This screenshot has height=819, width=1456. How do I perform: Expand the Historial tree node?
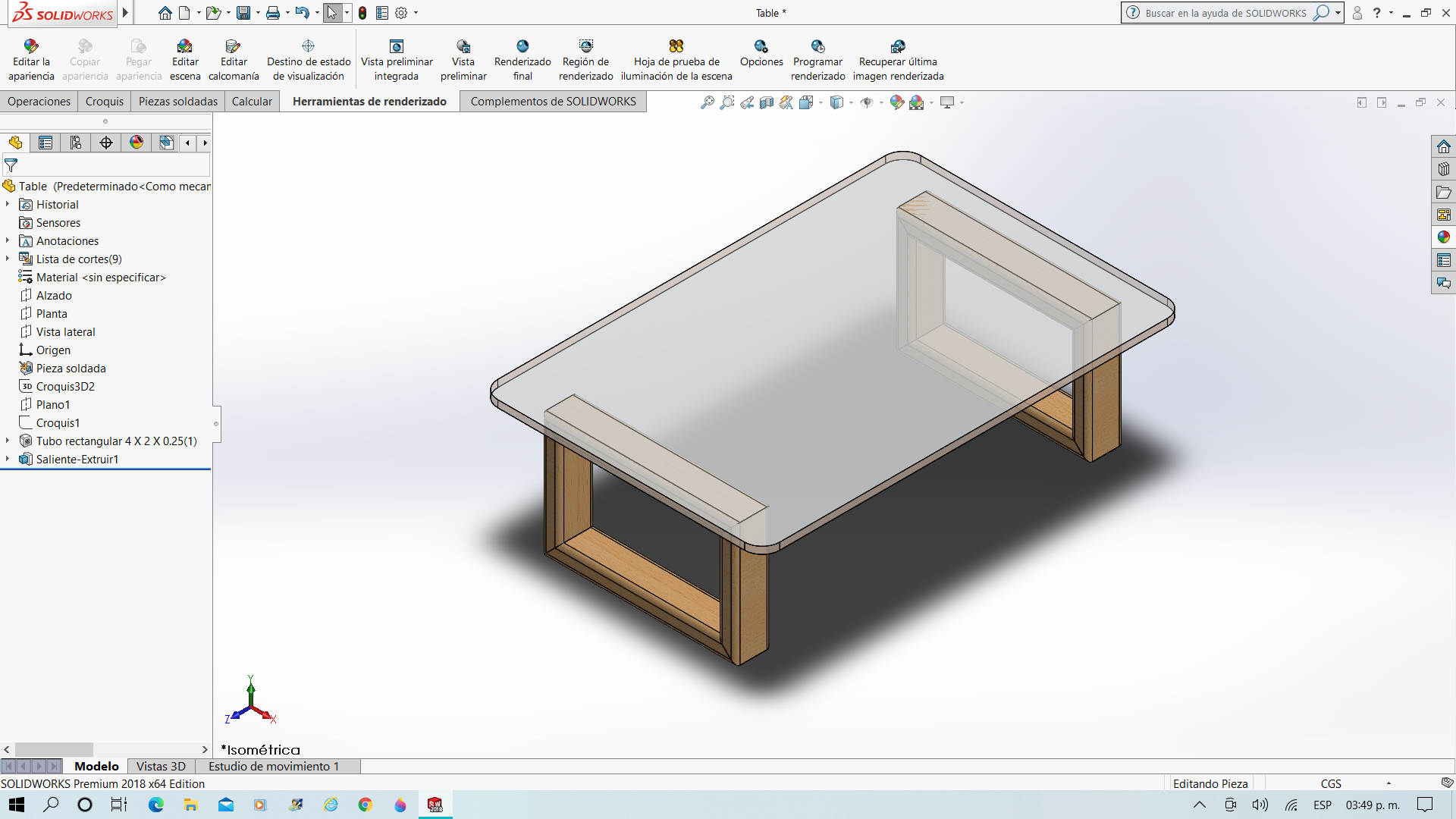(8, 205)
